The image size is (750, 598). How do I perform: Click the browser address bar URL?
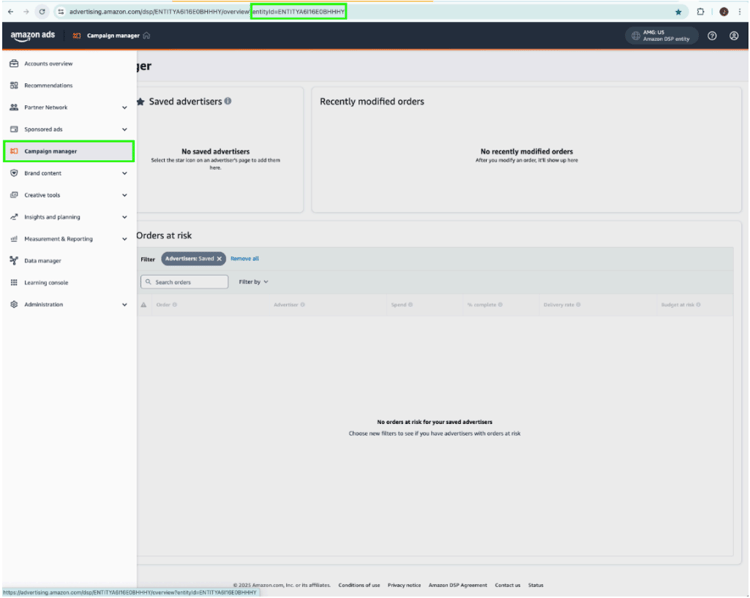(x=207, y=11)
